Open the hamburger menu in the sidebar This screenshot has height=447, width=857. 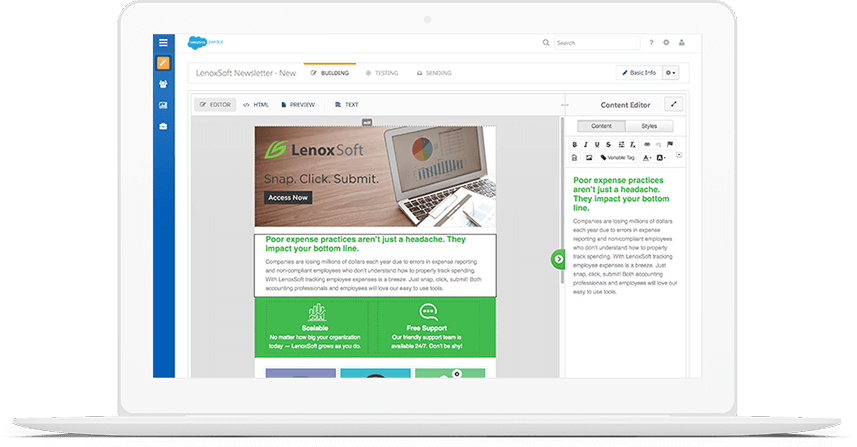point(163,43)
